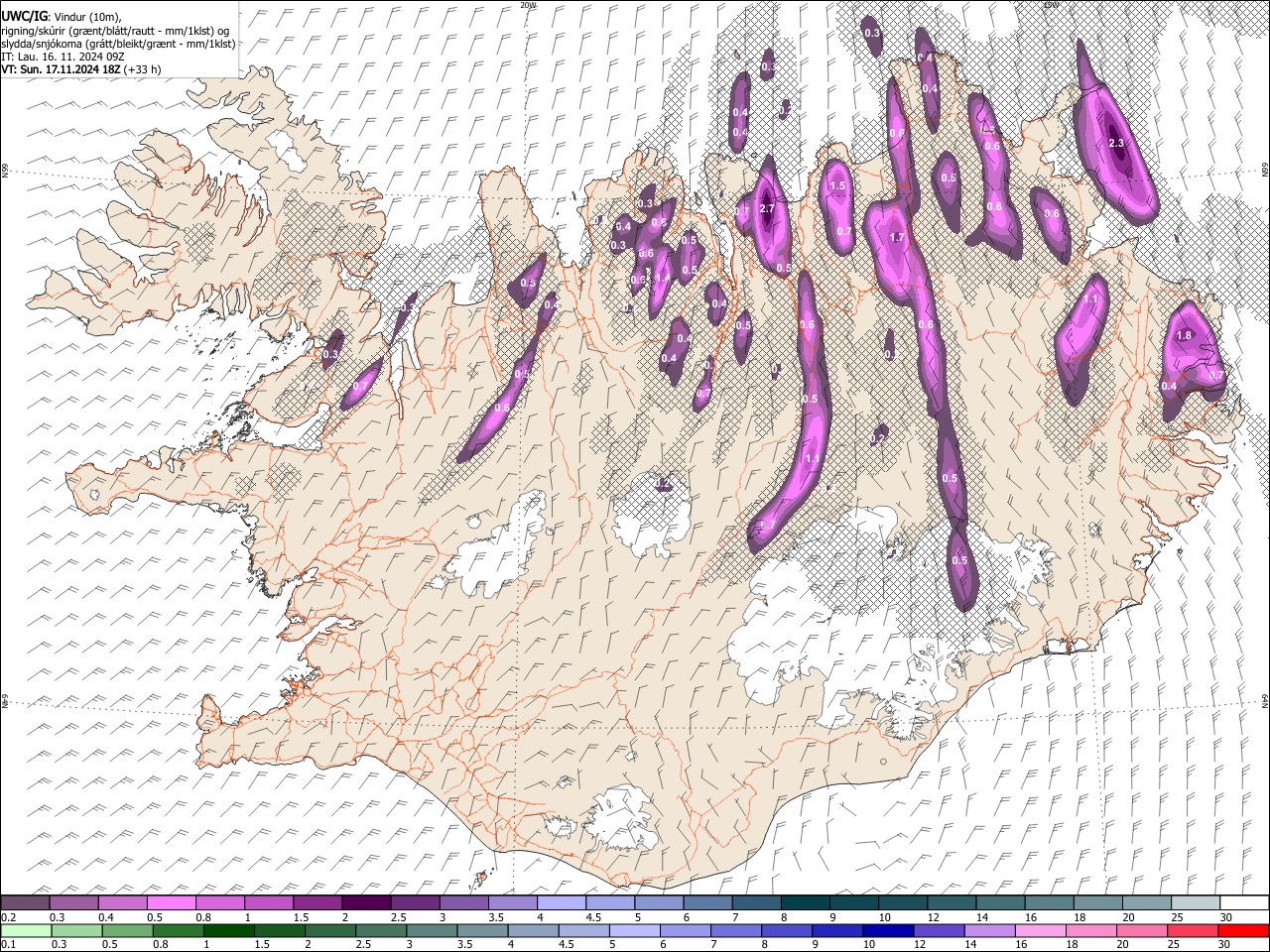
Task: Click the "1.8" snowfall value on the map
Action: 1184,336
